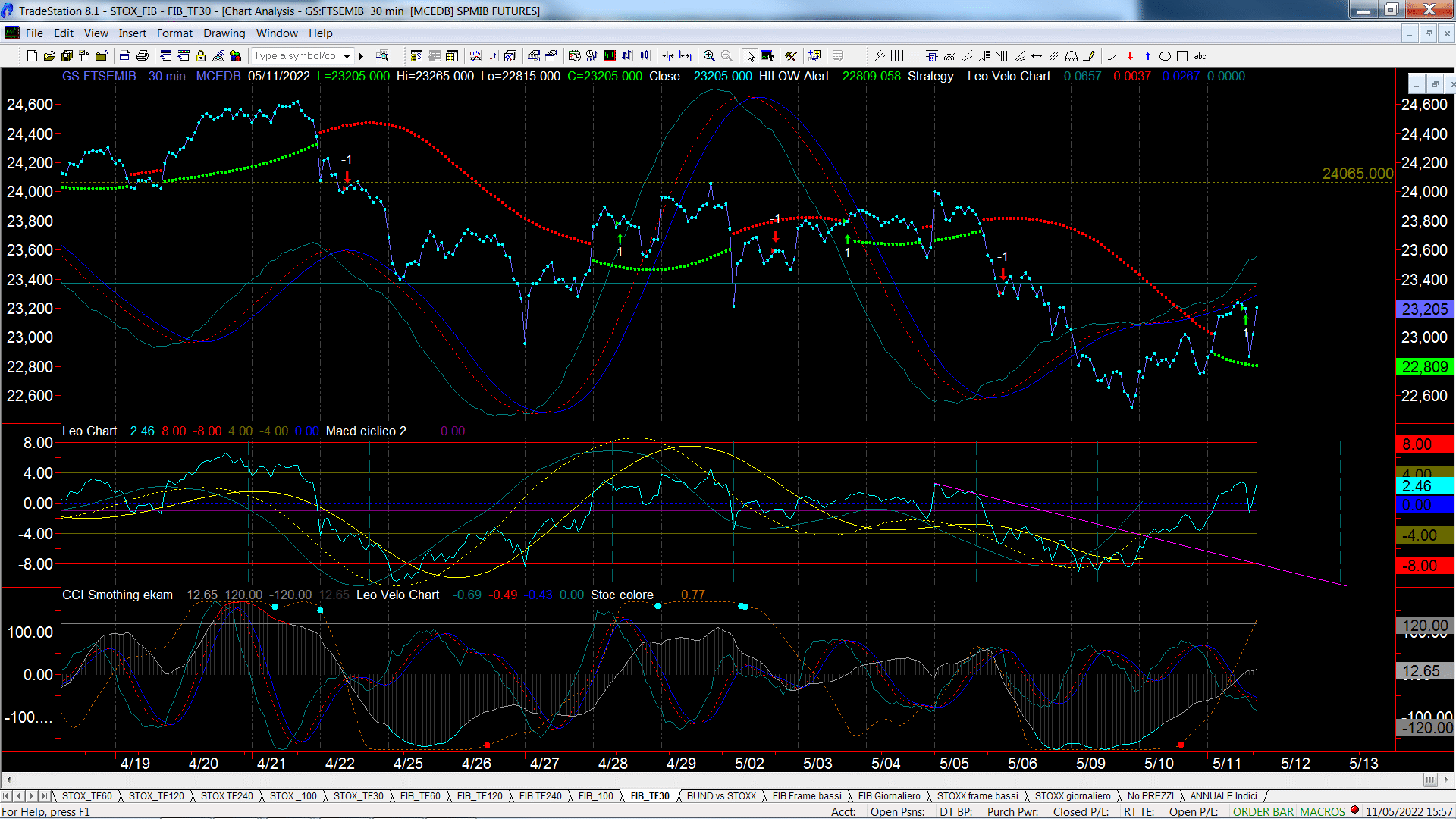Open the View menu

pos(96,33)
